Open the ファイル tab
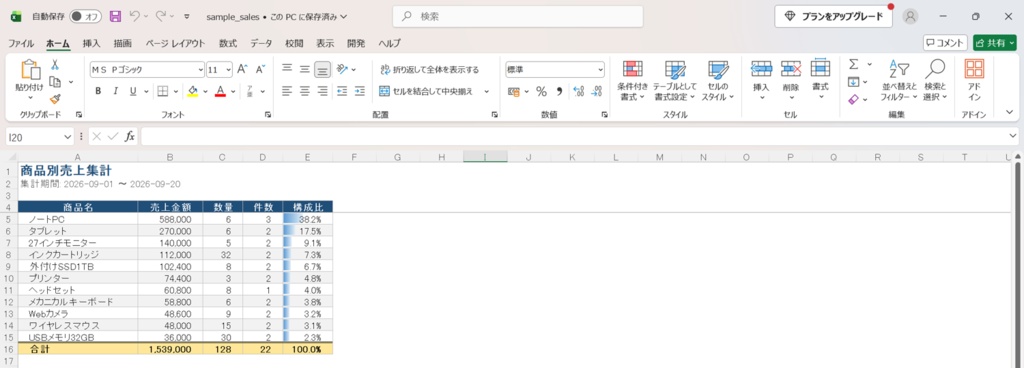This screenshot has width=1024, height=368. (21, 43)
